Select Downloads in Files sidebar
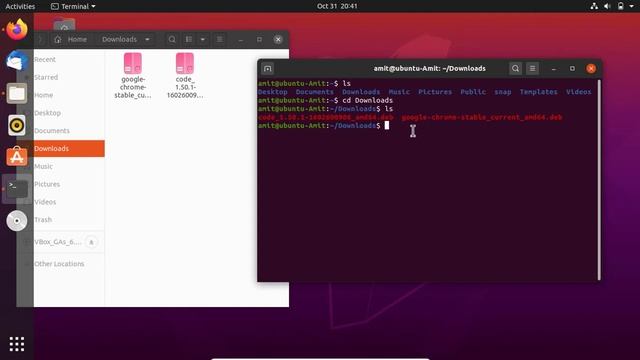640x360 pixels. point(61,149)
